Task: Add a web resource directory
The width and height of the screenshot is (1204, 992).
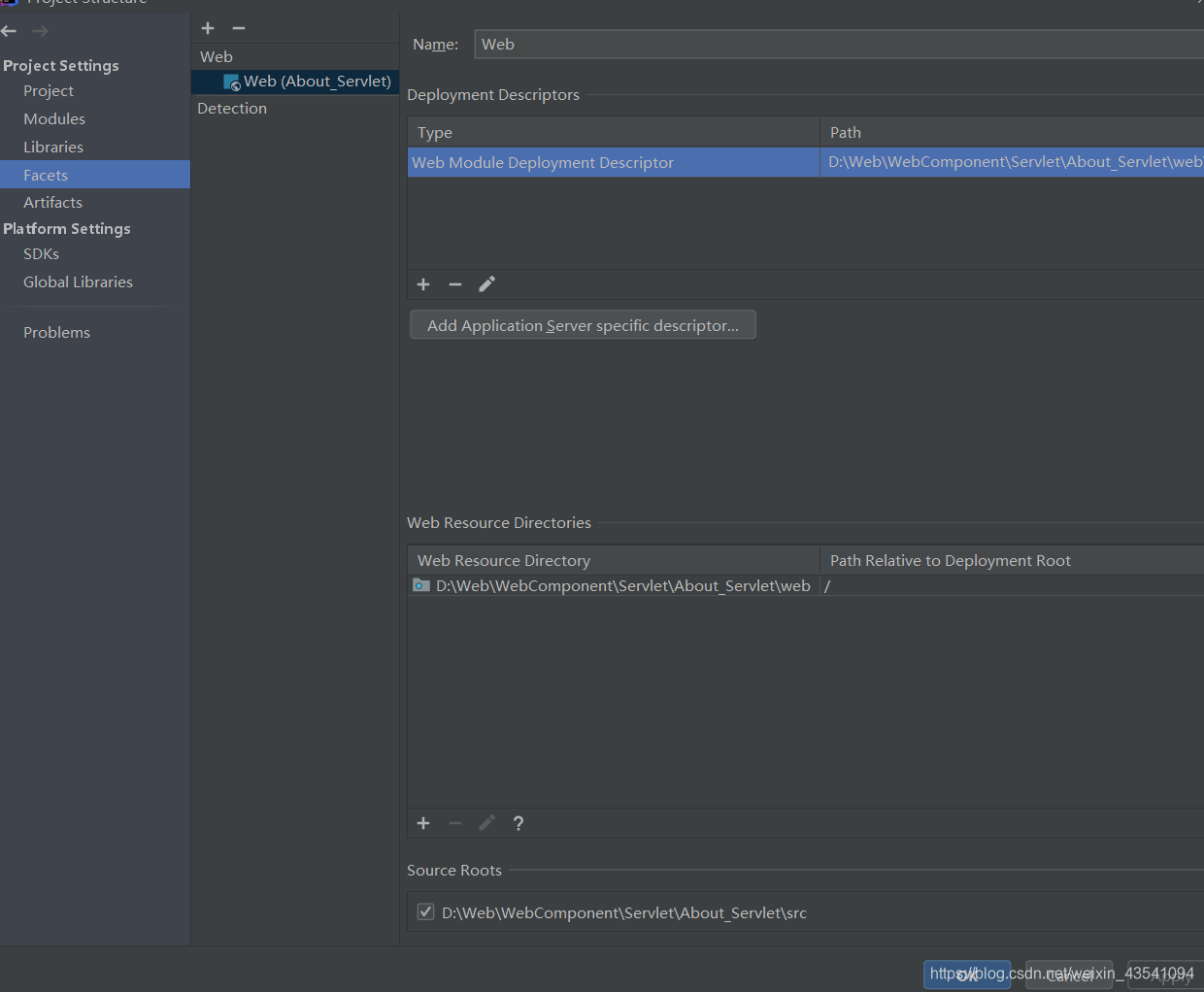Action: pos(423,823)
